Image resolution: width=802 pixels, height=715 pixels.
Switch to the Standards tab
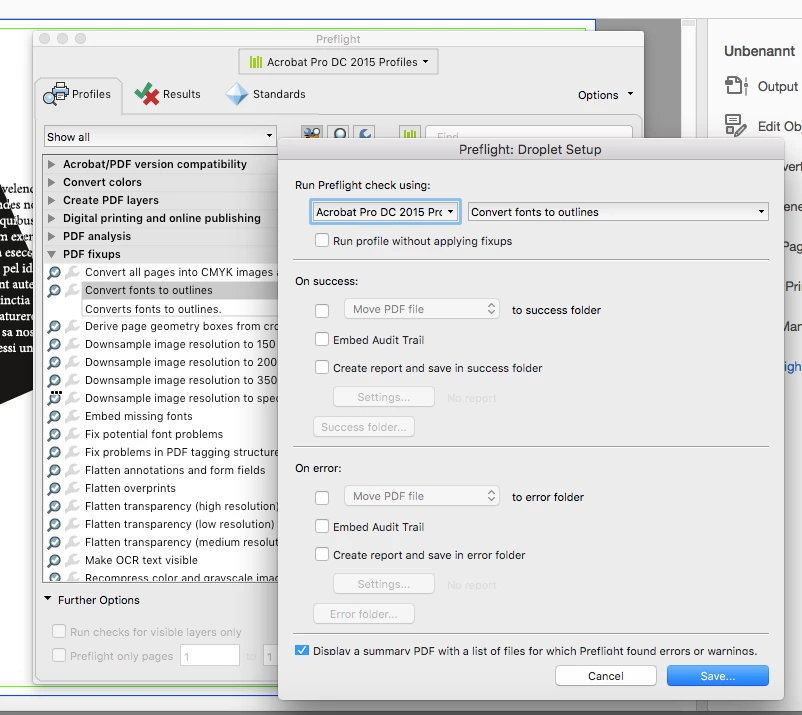click(266, 94)
